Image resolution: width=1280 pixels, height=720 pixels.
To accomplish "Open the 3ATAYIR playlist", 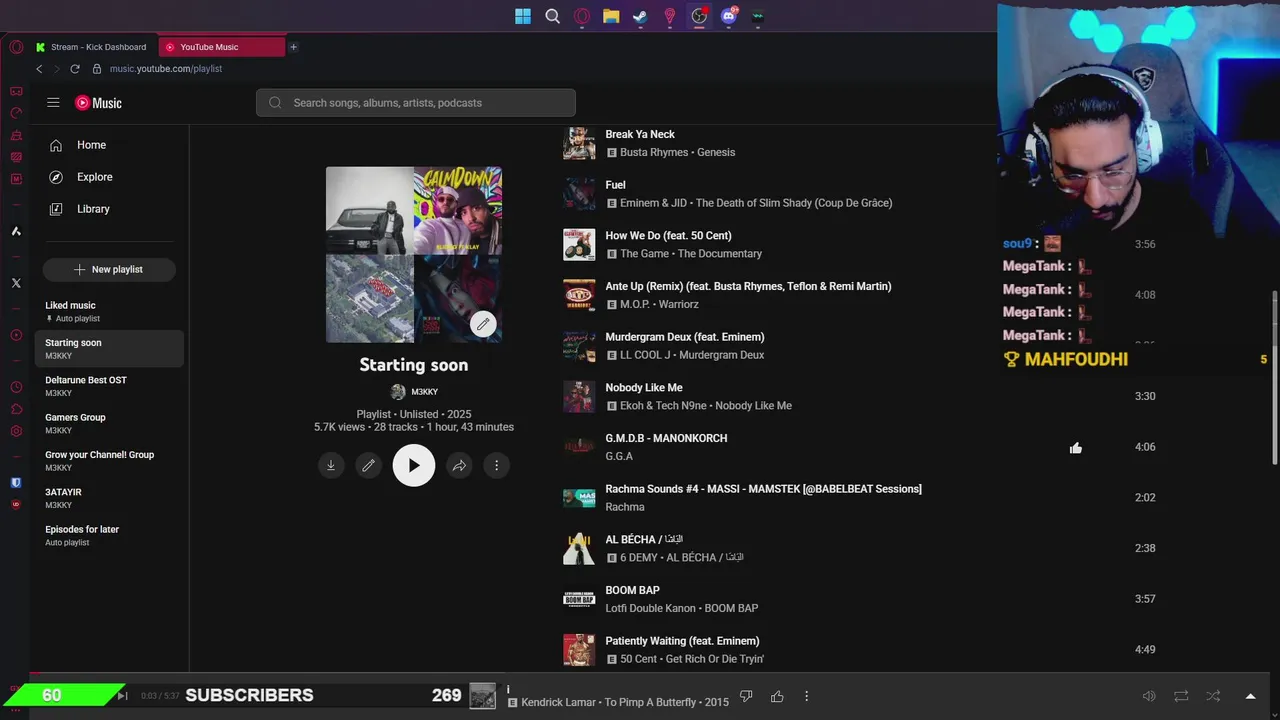I will pyautogui.click(x=109, y=498).
